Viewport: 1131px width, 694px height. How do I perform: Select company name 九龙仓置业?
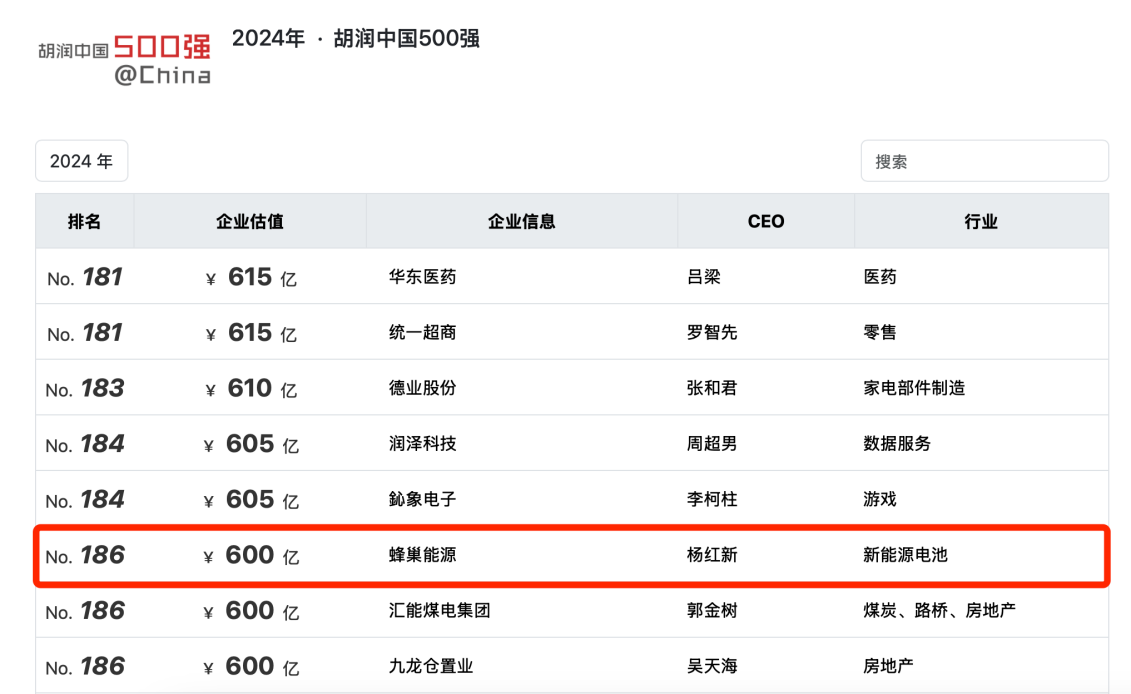point(431,666)
